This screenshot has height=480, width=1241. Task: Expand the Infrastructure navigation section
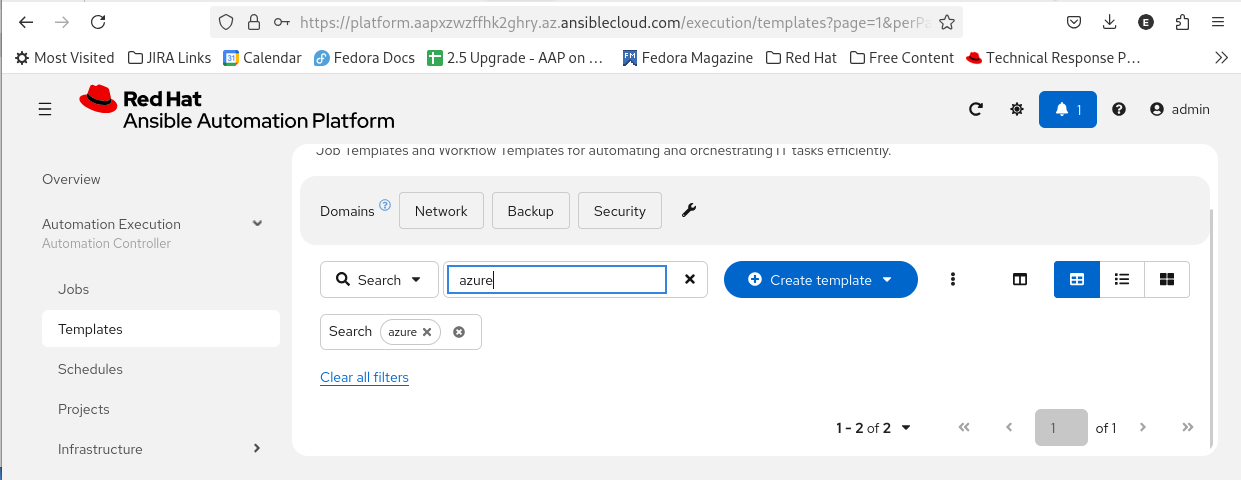tap(257, 449)
